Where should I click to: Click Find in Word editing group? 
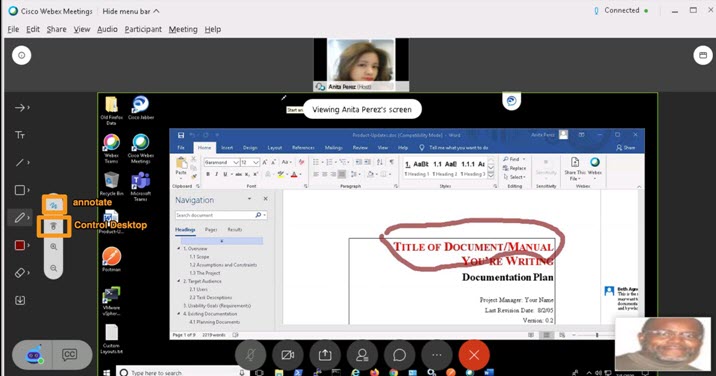point(514,159)
